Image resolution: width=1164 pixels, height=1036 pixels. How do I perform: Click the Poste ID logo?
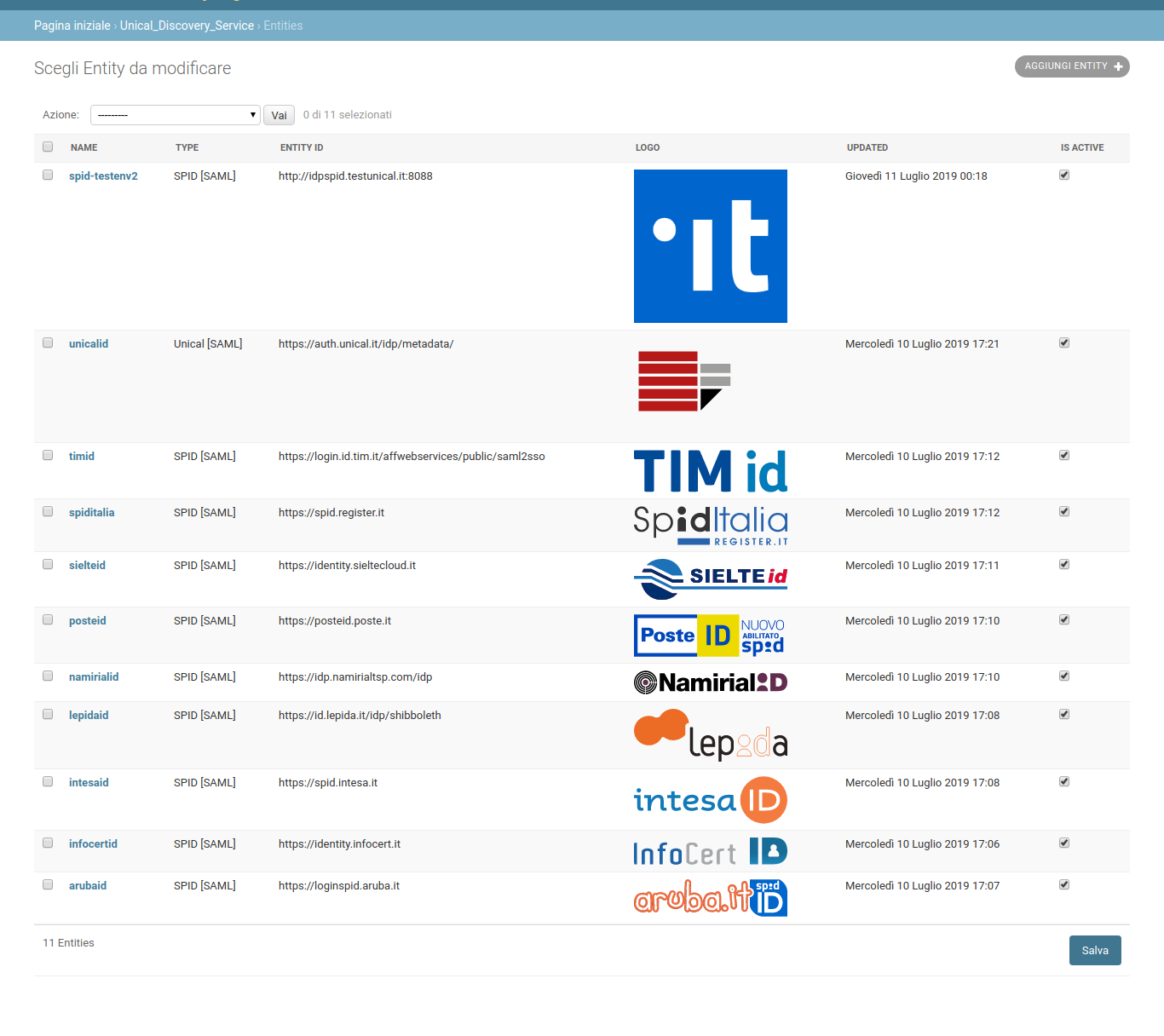tap(711, 636)
